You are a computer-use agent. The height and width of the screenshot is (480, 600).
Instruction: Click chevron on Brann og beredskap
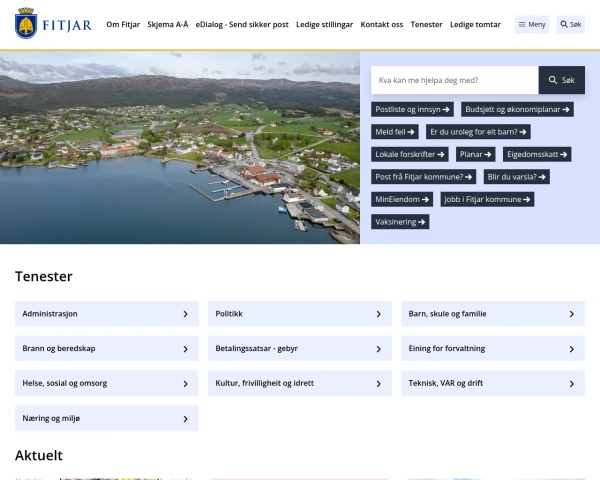coord(185,349)
